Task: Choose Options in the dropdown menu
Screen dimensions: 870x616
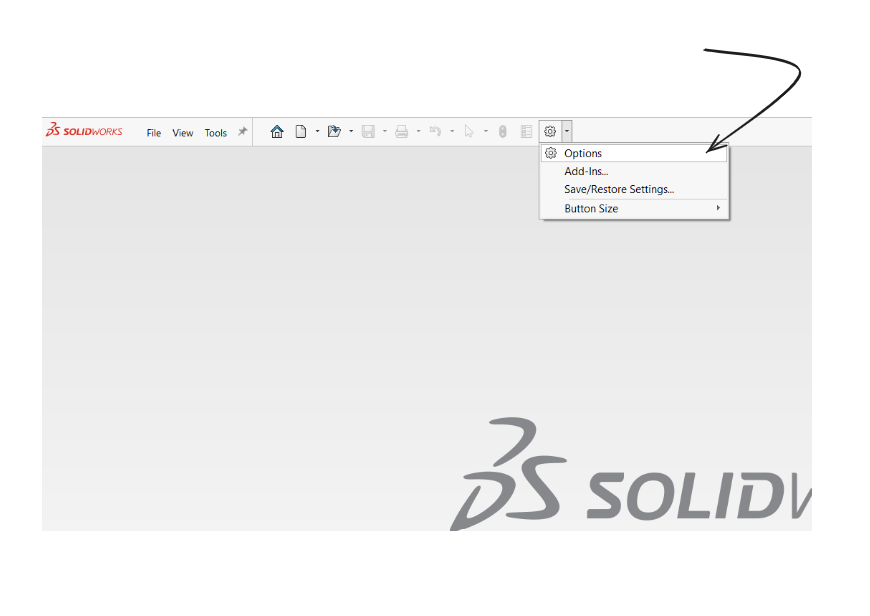Action: coord(634,153)
